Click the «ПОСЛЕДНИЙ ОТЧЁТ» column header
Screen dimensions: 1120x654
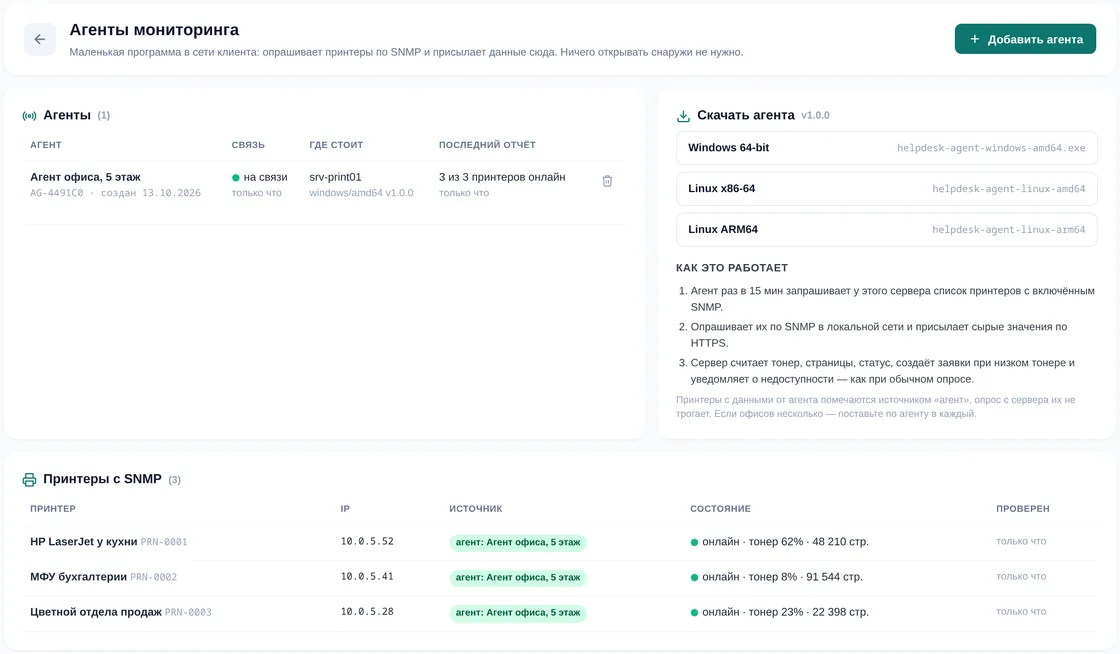tap(487, 145)
